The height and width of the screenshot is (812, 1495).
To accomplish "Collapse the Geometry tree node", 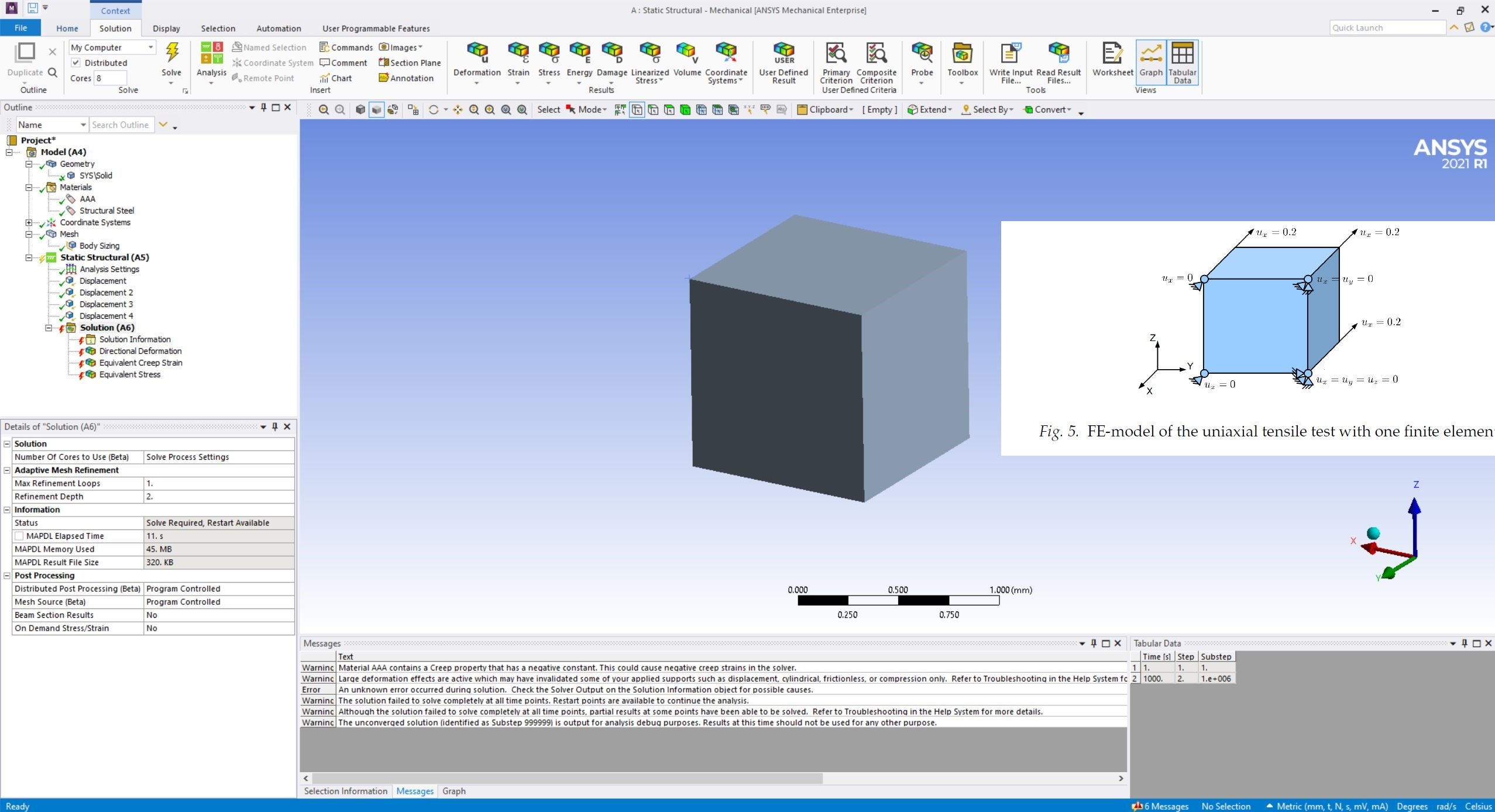I will coord(29,164).
